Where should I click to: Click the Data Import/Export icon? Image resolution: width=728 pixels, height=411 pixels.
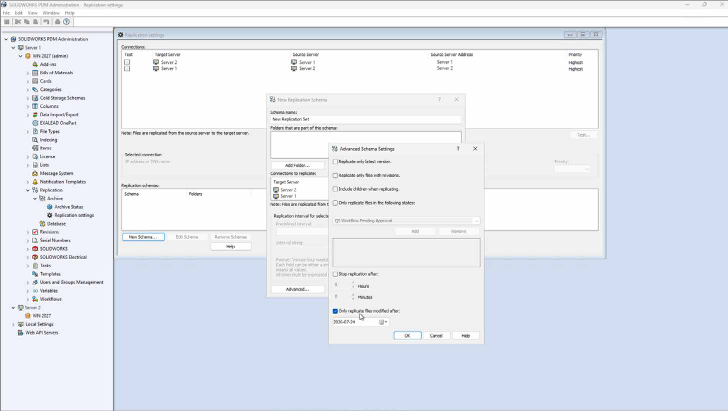click(x=35, y=115)
